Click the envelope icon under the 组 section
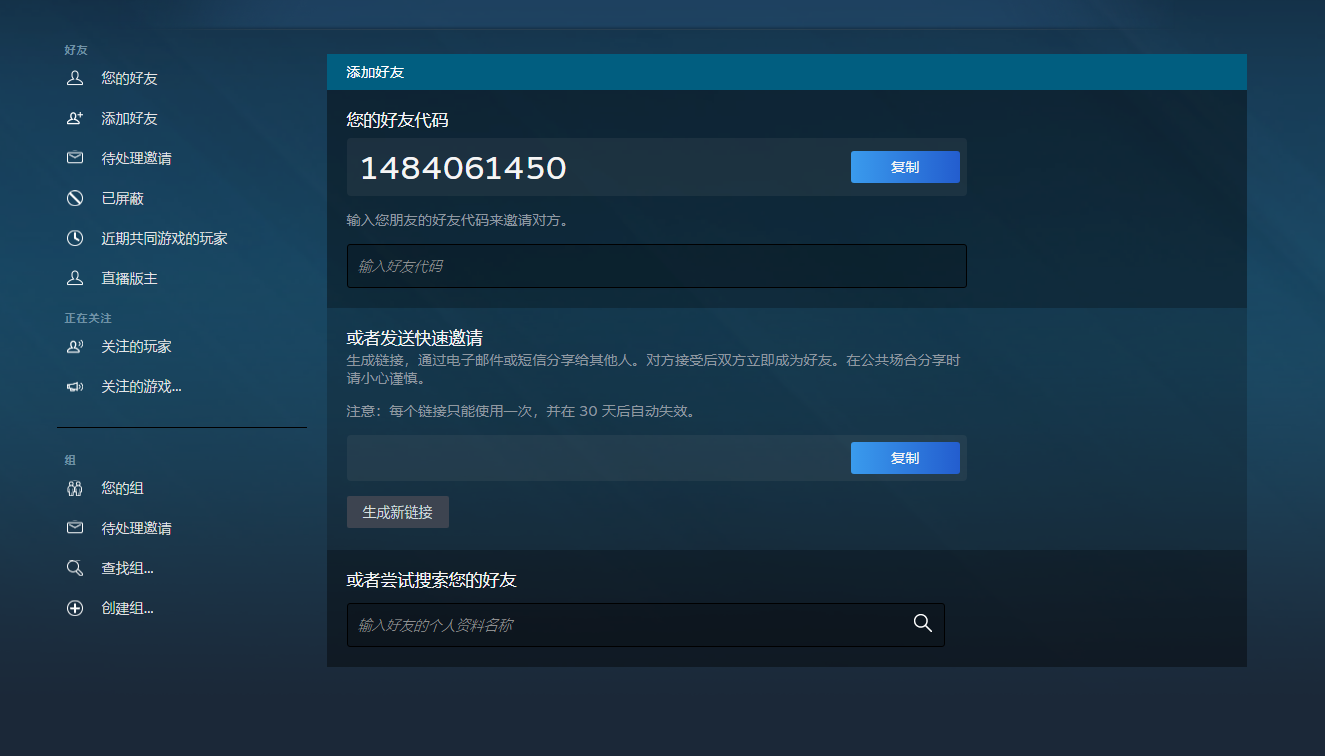This screenshot has height=756, width=1325. click(75, 528)
